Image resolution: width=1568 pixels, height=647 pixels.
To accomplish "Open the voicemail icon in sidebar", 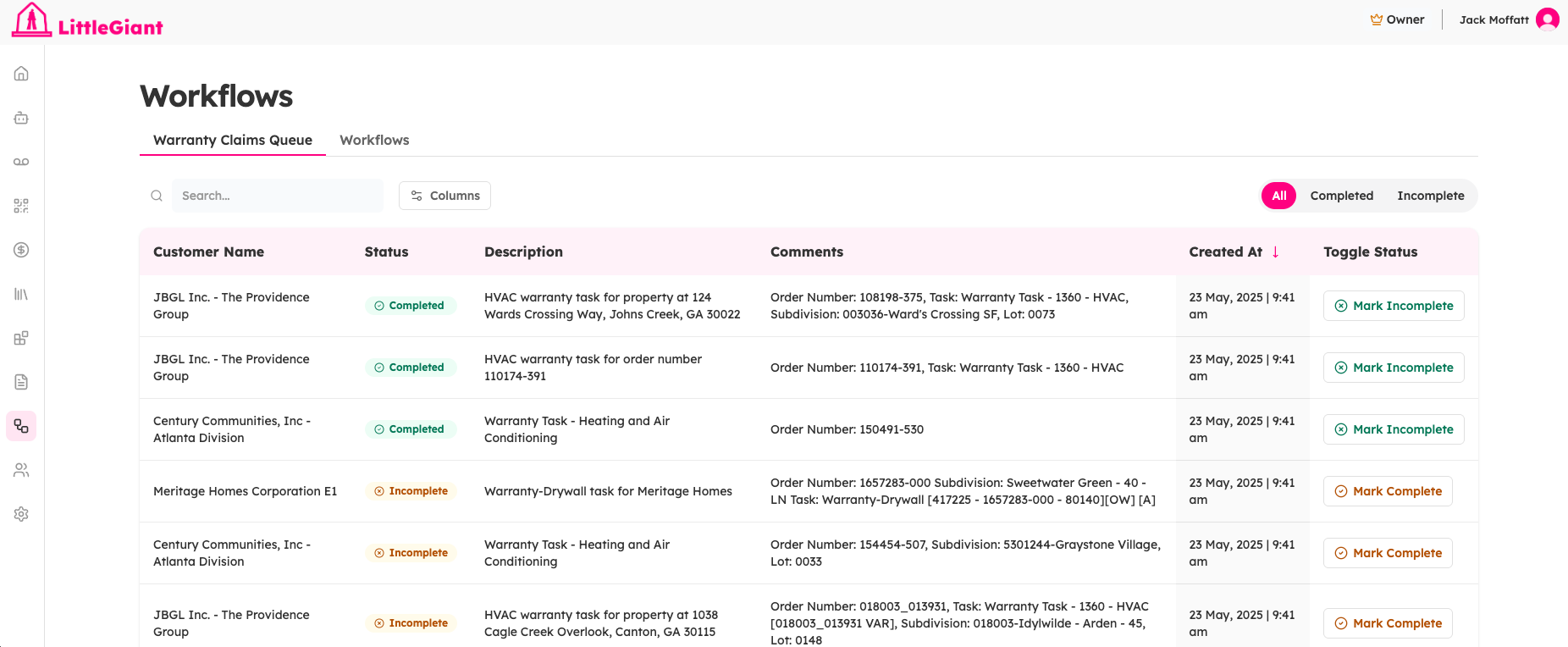I will [21, 162].
